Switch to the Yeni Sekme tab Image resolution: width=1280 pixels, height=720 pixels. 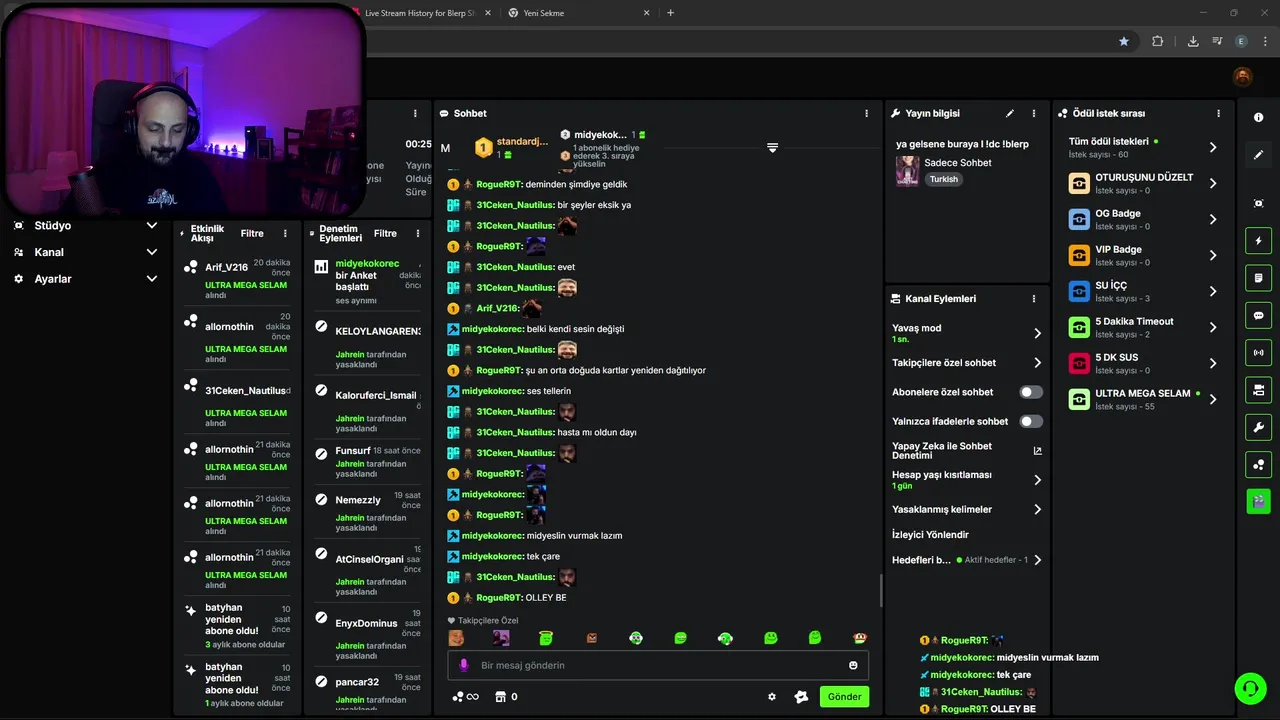click(578, 13)
